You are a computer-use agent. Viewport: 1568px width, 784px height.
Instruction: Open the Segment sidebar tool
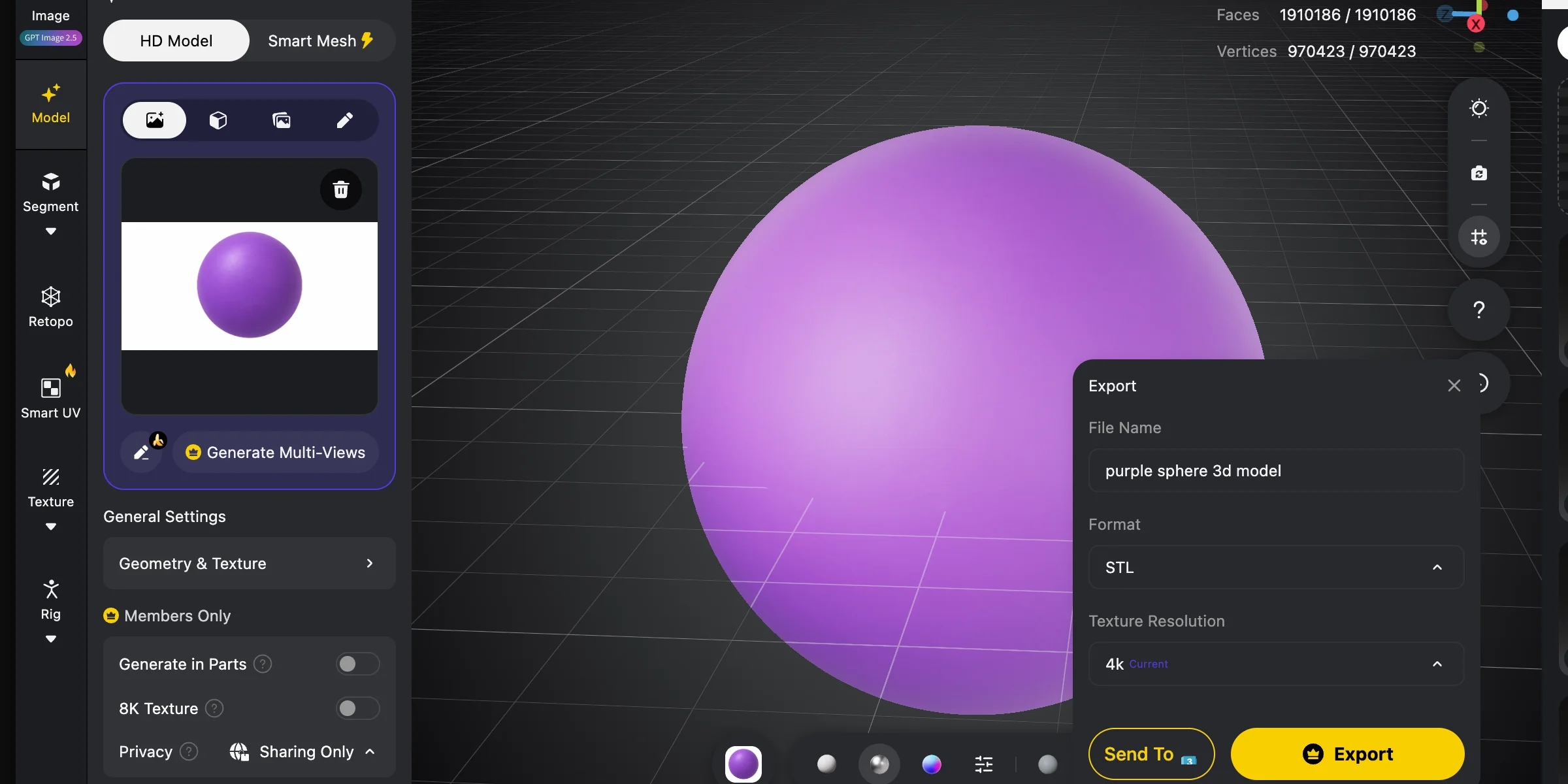pos(51,193)
